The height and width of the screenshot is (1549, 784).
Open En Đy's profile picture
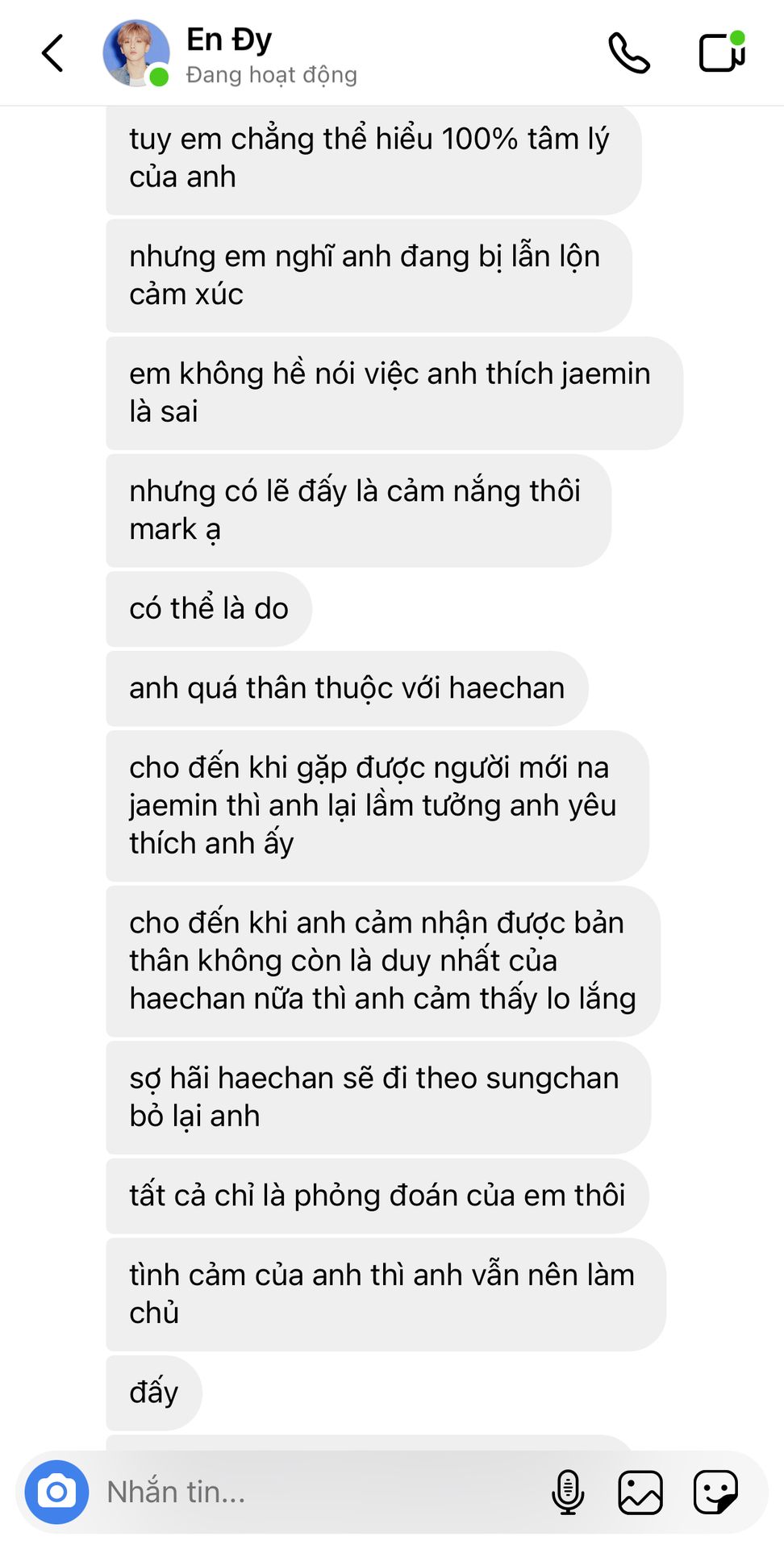click(x=136, y=53)
